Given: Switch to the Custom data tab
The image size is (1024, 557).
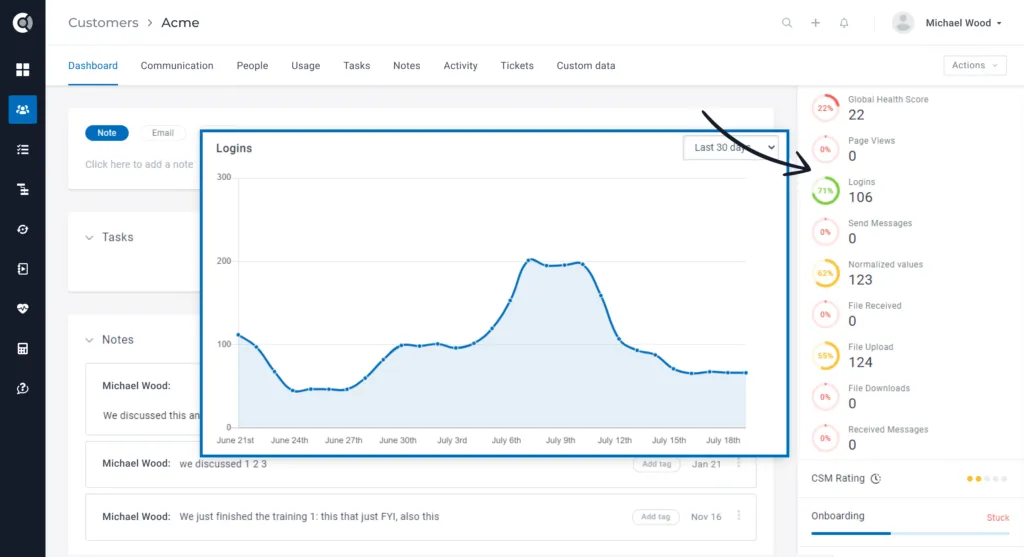Looking at the screenshot, I should [586, 65].
